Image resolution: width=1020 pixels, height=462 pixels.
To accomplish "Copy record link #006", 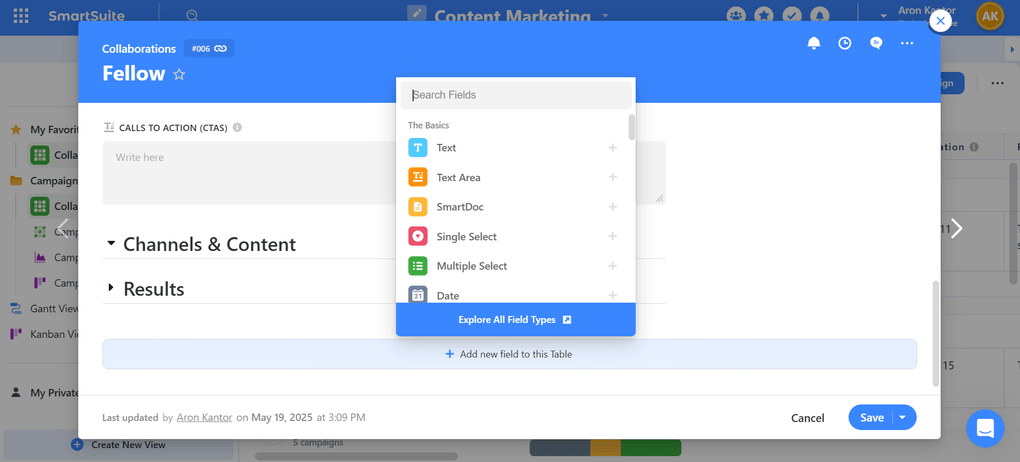I will click(x=209, y=48).
